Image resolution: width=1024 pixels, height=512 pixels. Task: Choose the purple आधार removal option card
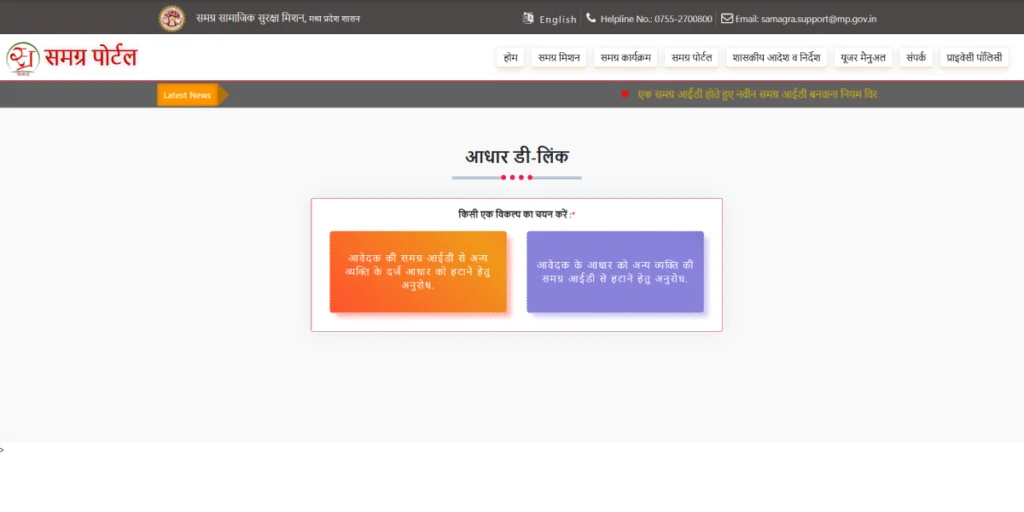615,272
